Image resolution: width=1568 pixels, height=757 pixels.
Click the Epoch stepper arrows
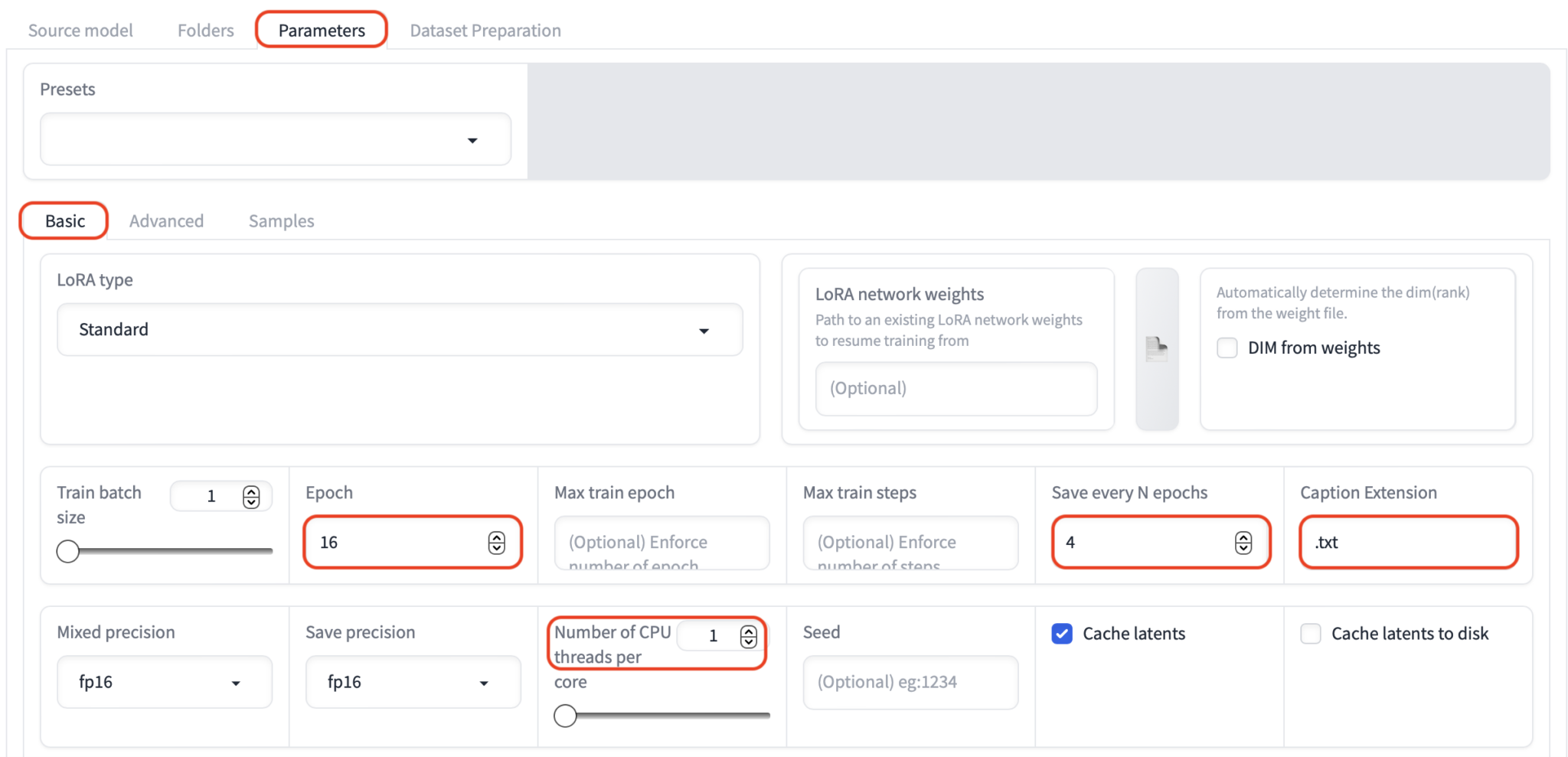(496, 543)
